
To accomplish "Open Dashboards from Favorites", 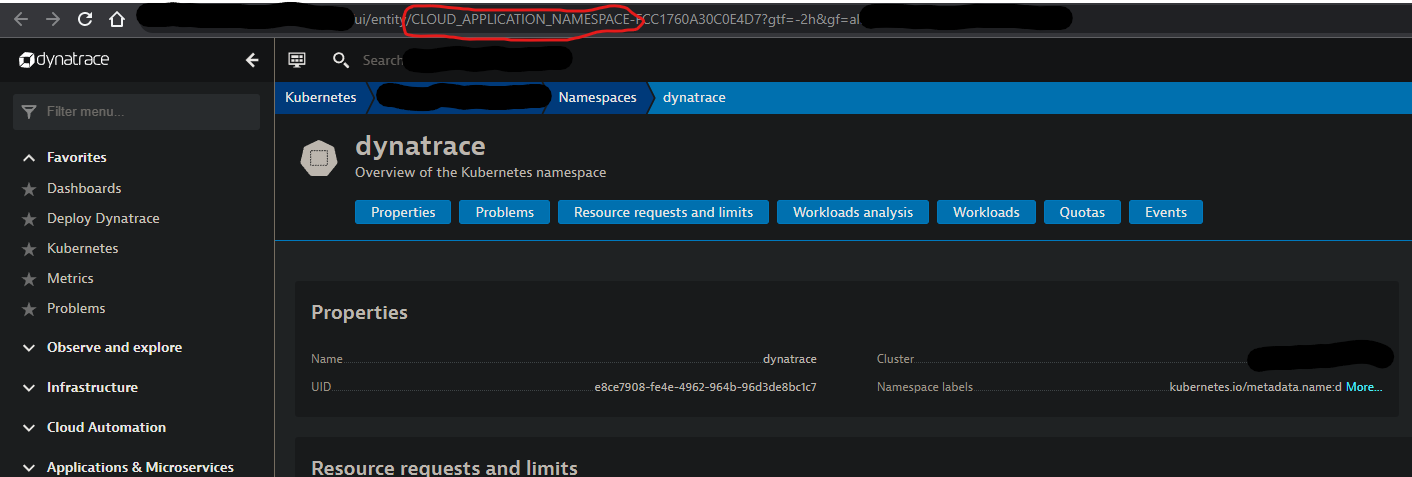I will coord(84,188).
